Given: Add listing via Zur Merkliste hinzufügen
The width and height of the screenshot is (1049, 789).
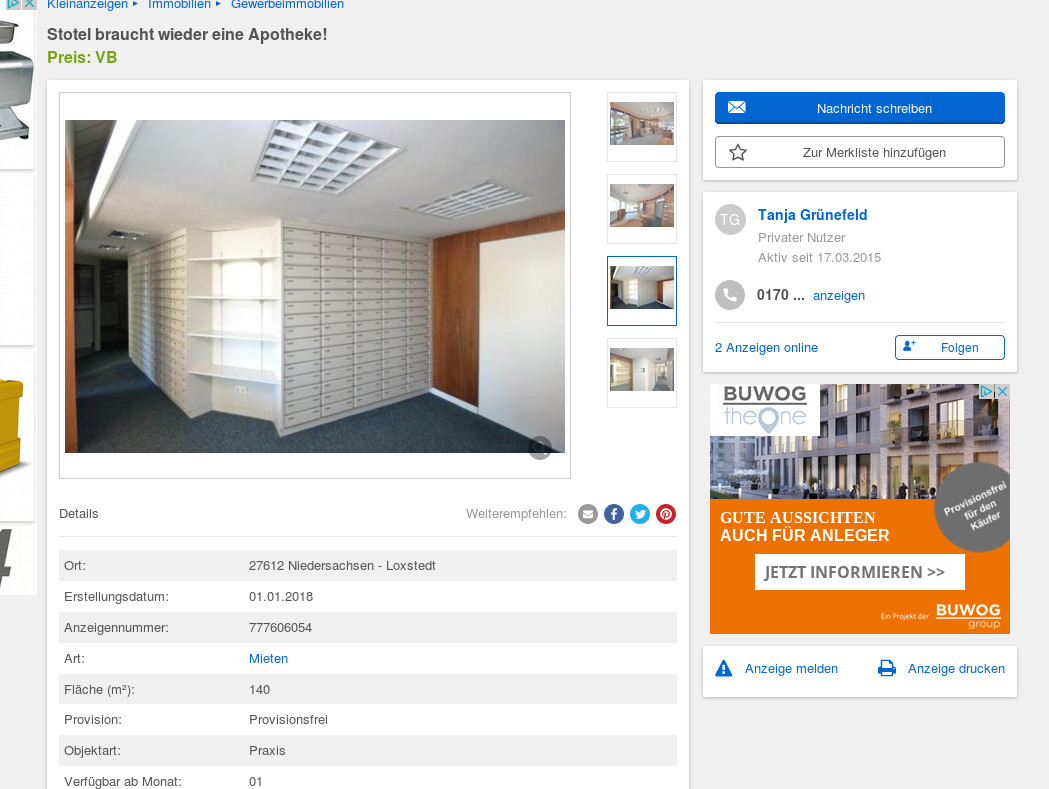Looking at the screenshot, I should pos(859,152).
